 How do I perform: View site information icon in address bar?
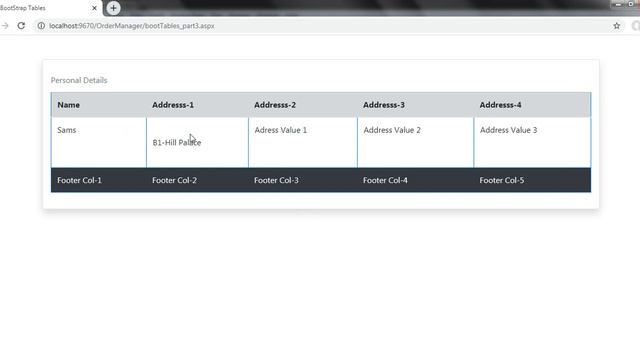[41, 26]
